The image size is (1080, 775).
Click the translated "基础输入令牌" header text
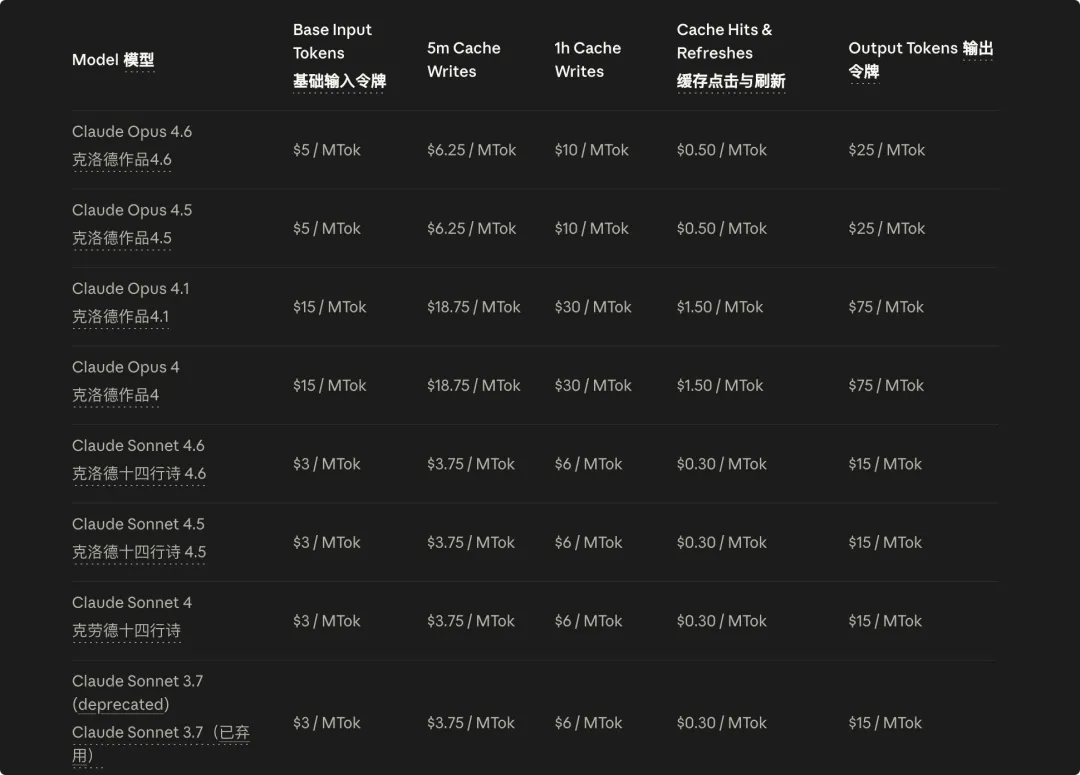[339, 81]
